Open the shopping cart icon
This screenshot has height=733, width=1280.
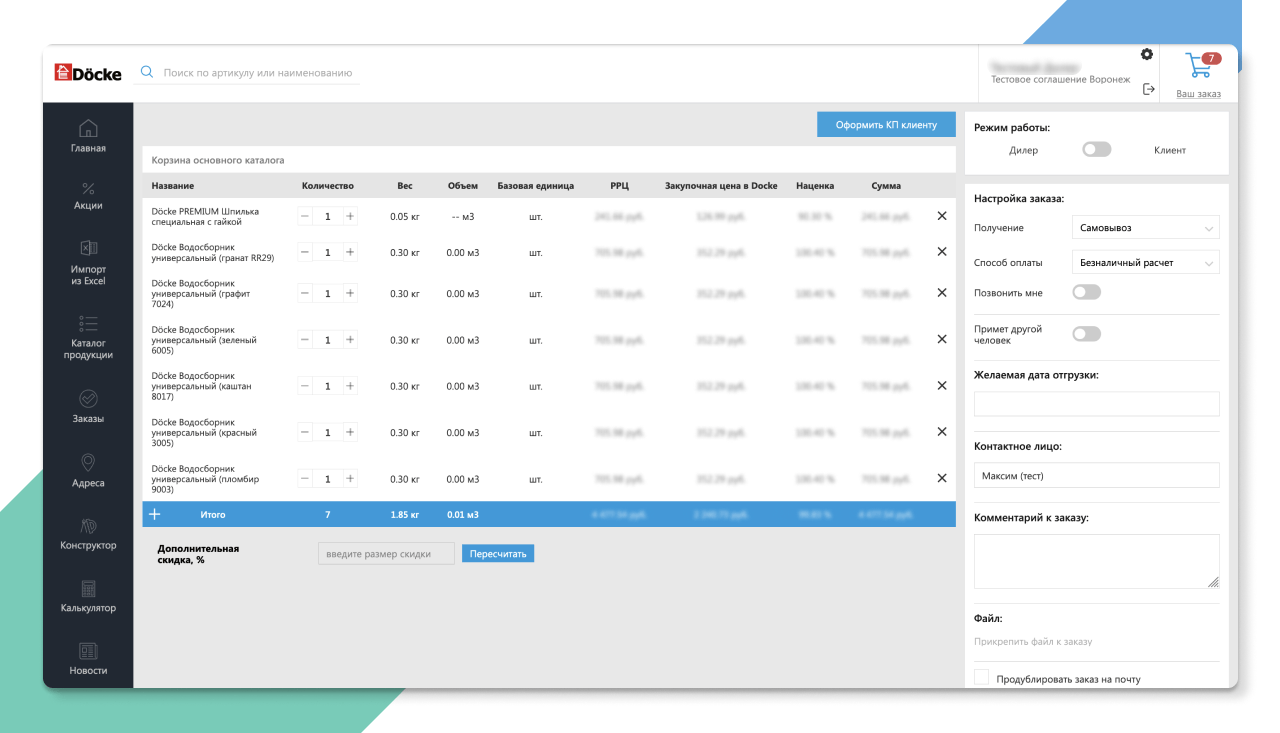pyautogui.click(x=1199, y=66)
